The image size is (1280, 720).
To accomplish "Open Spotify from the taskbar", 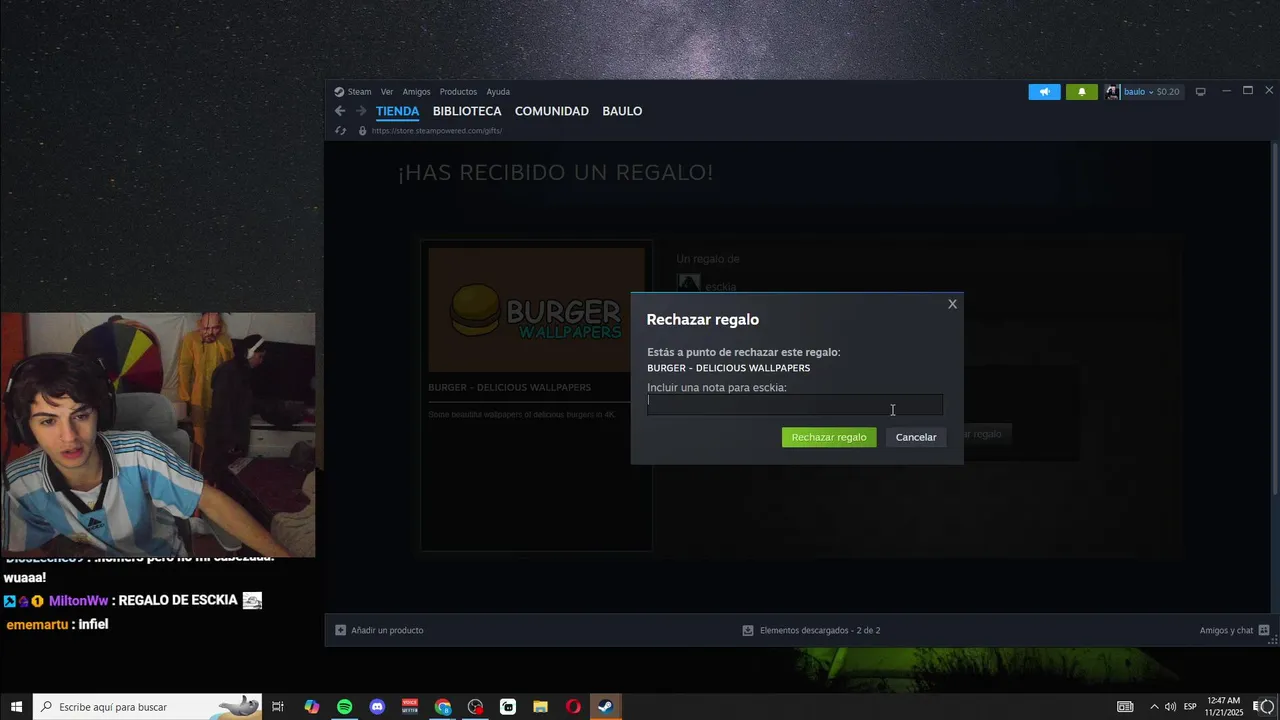I will [344, 707].
